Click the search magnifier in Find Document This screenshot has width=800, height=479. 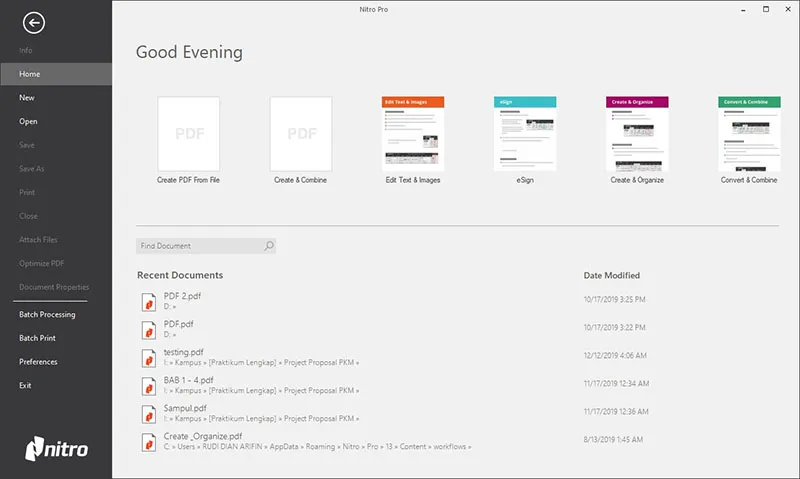coord(268,246)
